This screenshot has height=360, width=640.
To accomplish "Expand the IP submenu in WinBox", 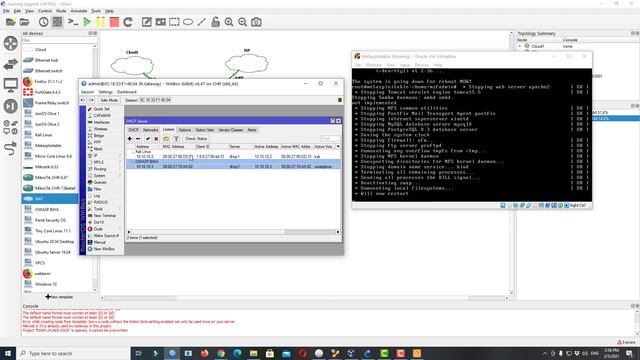I will (x=104, y=156).
